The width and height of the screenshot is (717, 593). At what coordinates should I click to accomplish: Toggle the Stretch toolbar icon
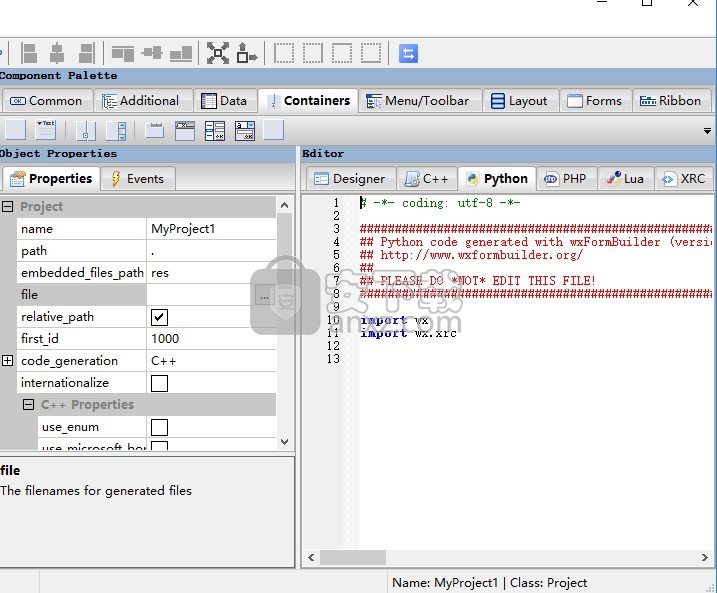tap(247, 53)
